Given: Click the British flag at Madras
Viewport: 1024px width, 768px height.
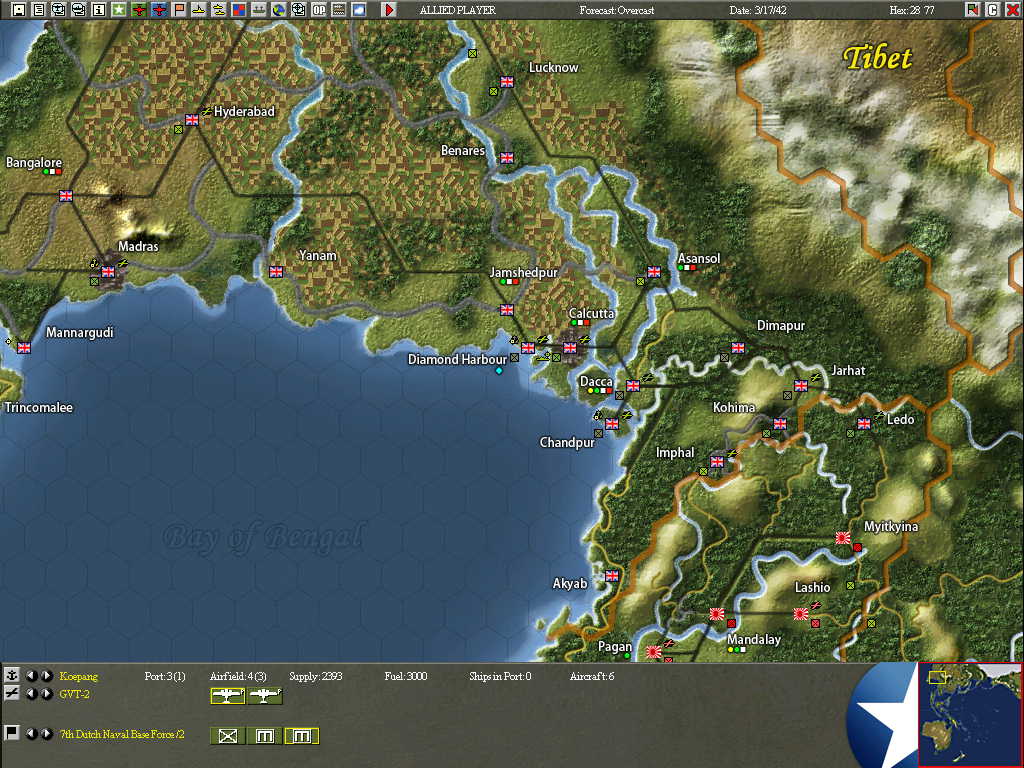Looking at the screenshot, I should coord(108,272).
